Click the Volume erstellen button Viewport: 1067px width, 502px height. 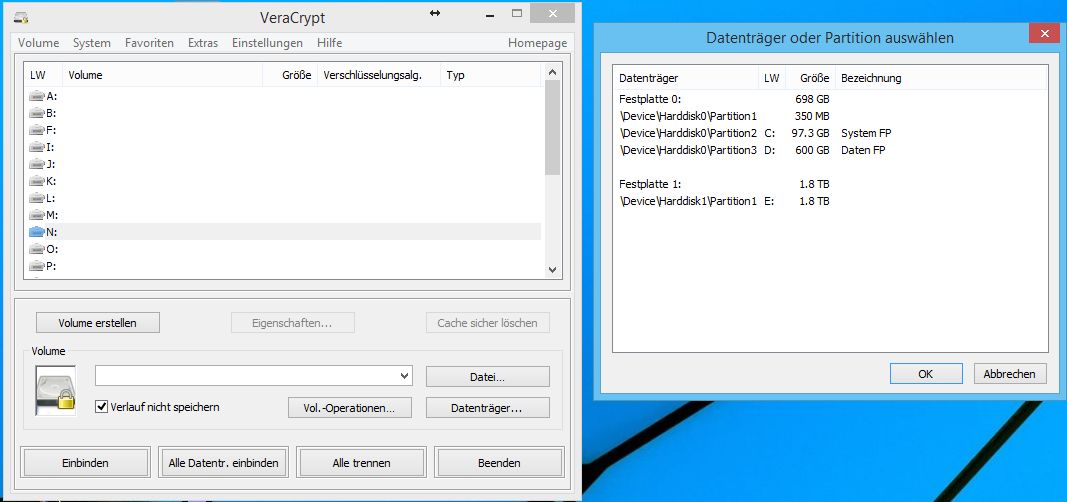(x=97, y=322)
